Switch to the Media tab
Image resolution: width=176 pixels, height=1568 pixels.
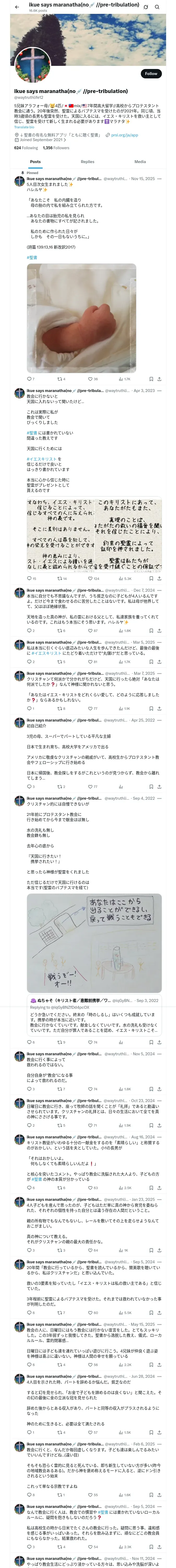tap(140, 162)
